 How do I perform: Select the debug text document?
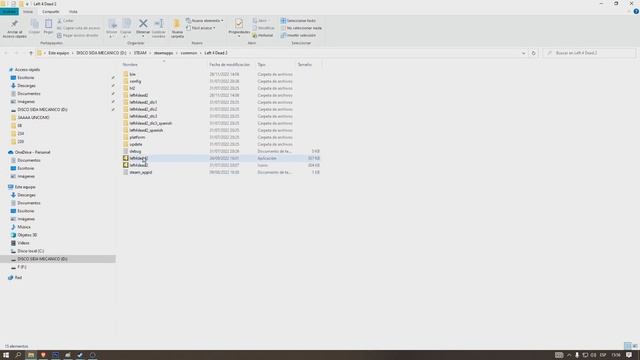pos(135,151)
